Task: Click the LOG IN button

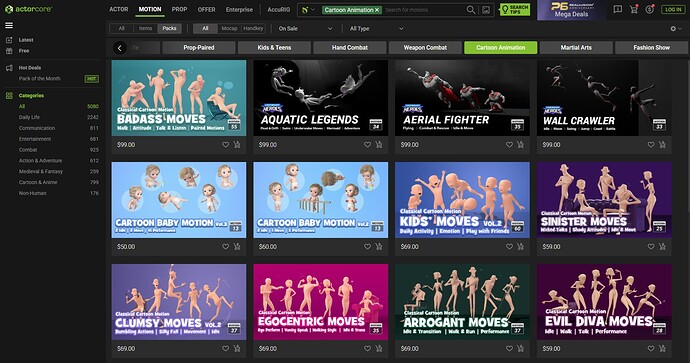Action: tap(673, 9)
